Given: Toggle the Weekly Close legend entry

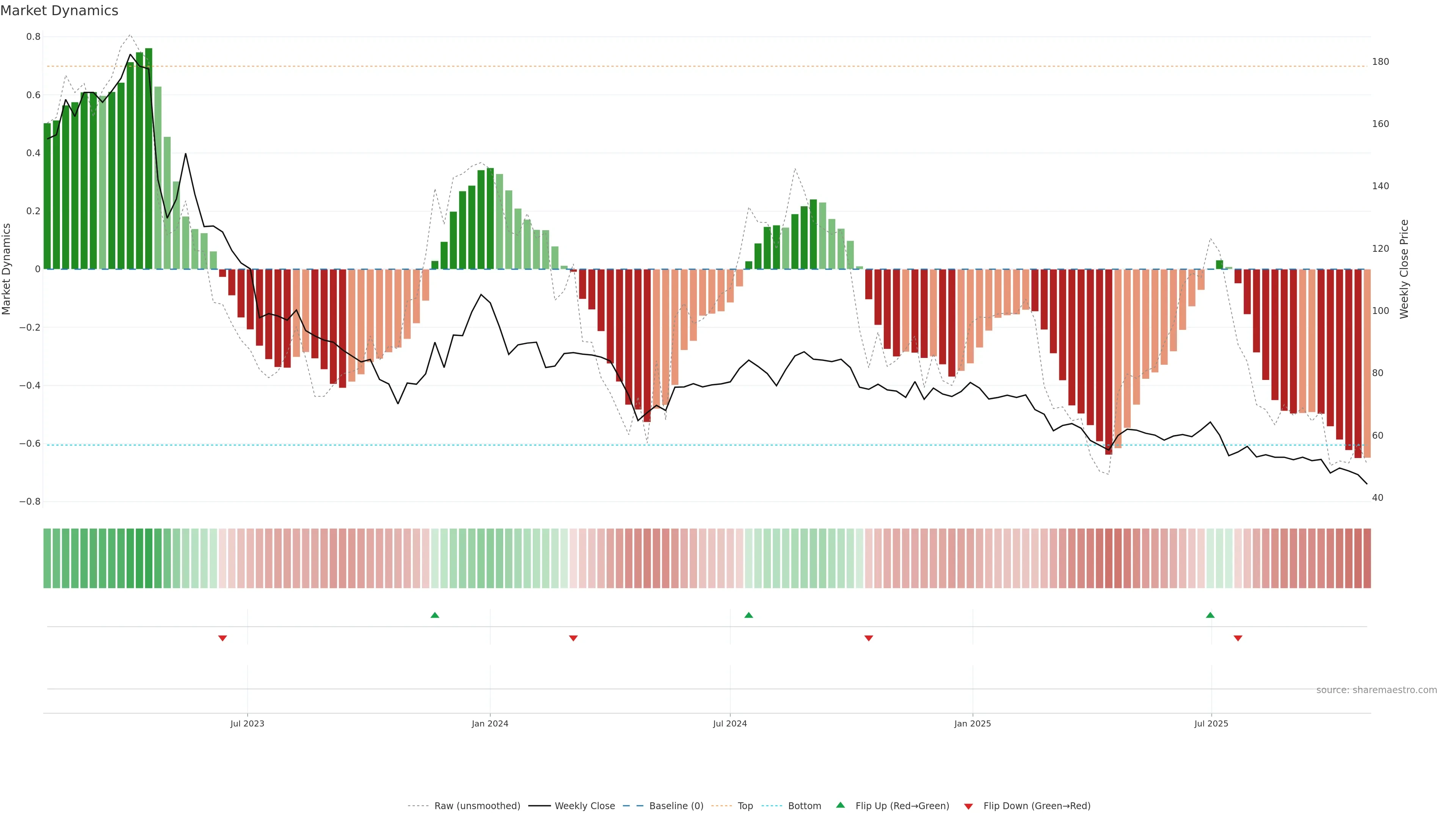Looking at the screenshot, I should click(584, 806).
